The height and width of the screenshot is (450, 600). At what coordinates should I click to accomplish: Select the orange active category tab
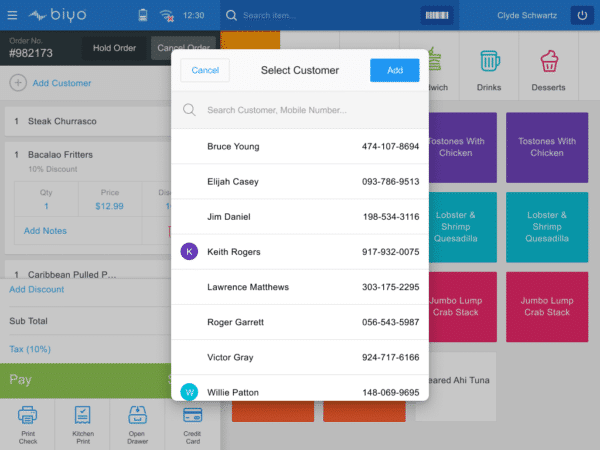[x=250, y=40]
